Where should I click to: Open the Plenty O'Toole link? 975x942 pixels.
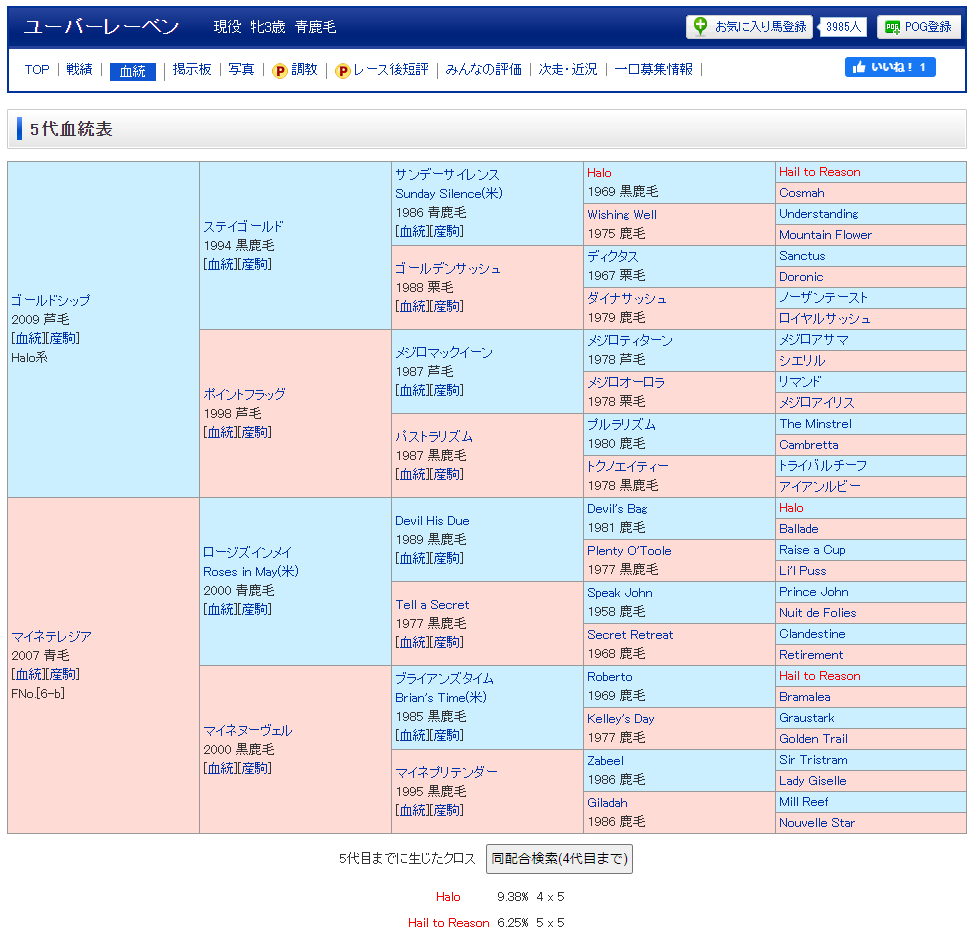tap(629, 550)
